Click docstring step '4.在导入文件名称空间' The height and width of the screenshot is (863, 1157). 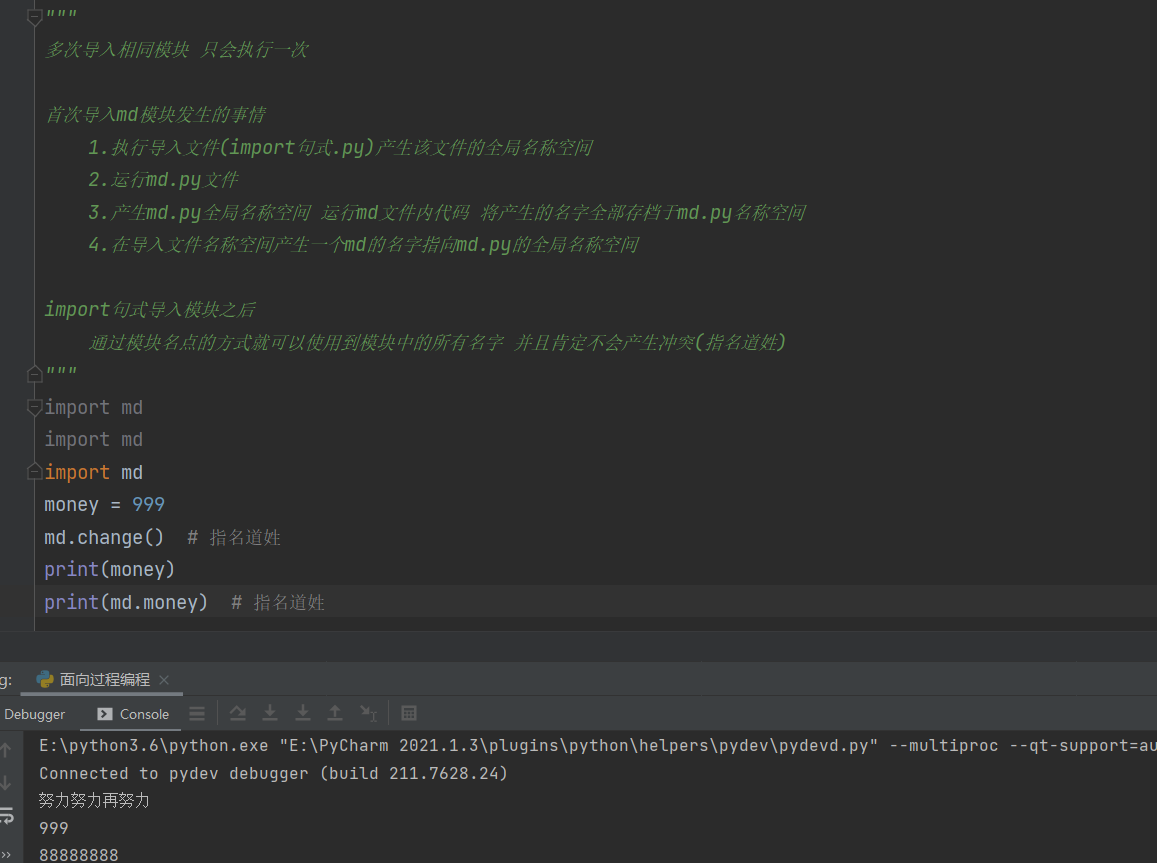tap(363, 244)
